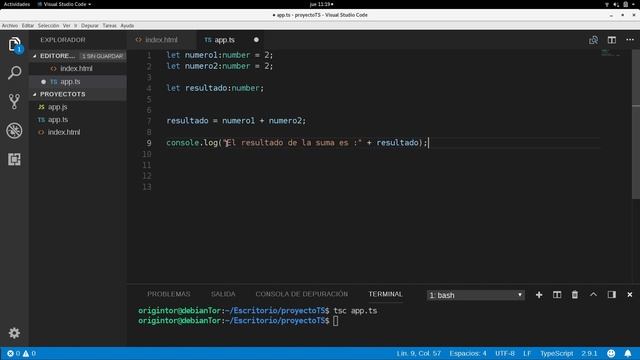The width and height of the screenshot is (640, 360).
Task: Select the bash terminal dropdown
Action: (x=476, y=295)
